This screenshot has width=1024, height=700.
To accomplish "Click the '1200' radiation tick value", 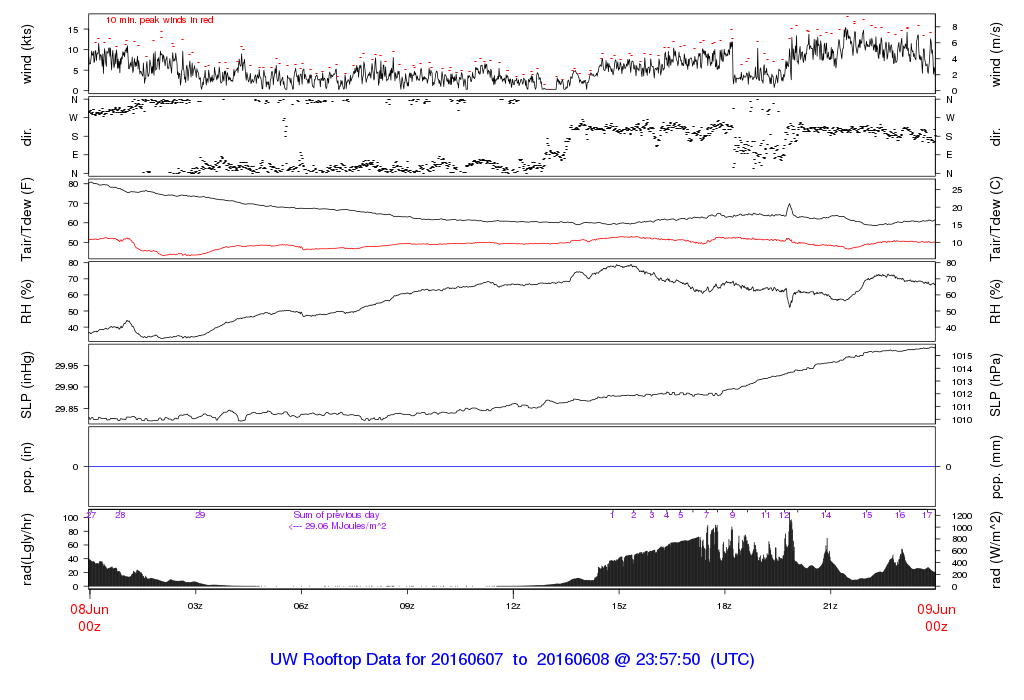I will [x=962, y=516].
